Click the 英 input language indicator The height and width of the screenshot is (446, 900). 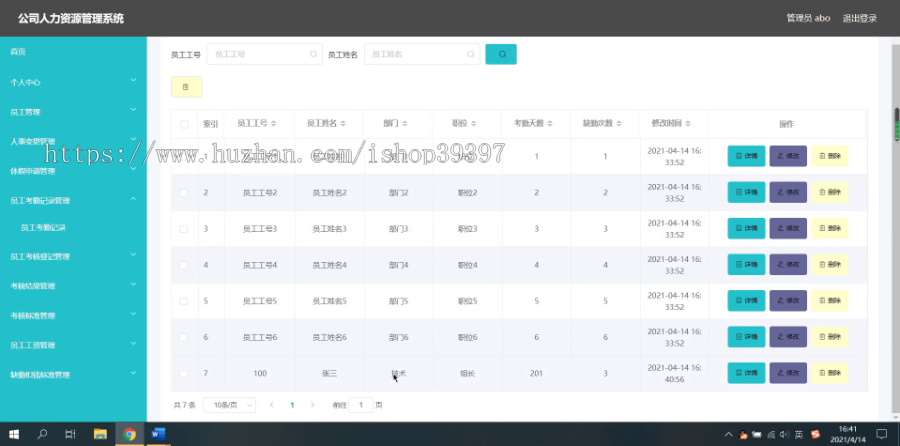pos(799,435)
